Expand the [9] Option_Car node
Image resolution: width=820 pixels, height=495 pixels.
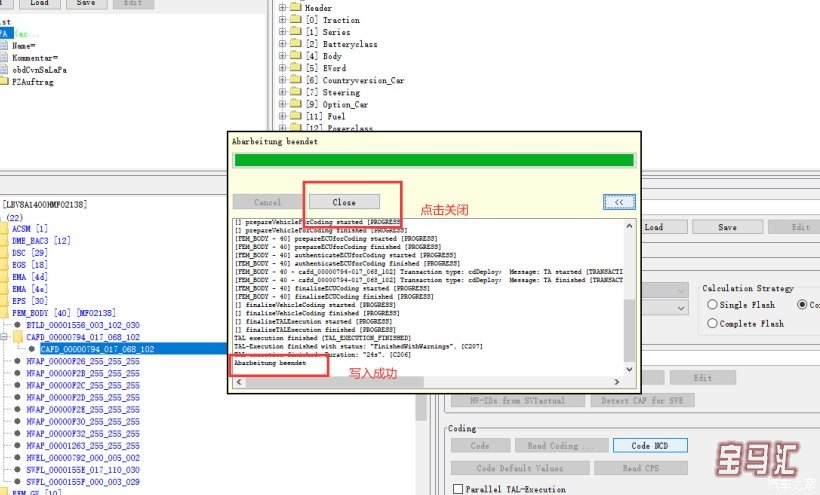point(282,104)
